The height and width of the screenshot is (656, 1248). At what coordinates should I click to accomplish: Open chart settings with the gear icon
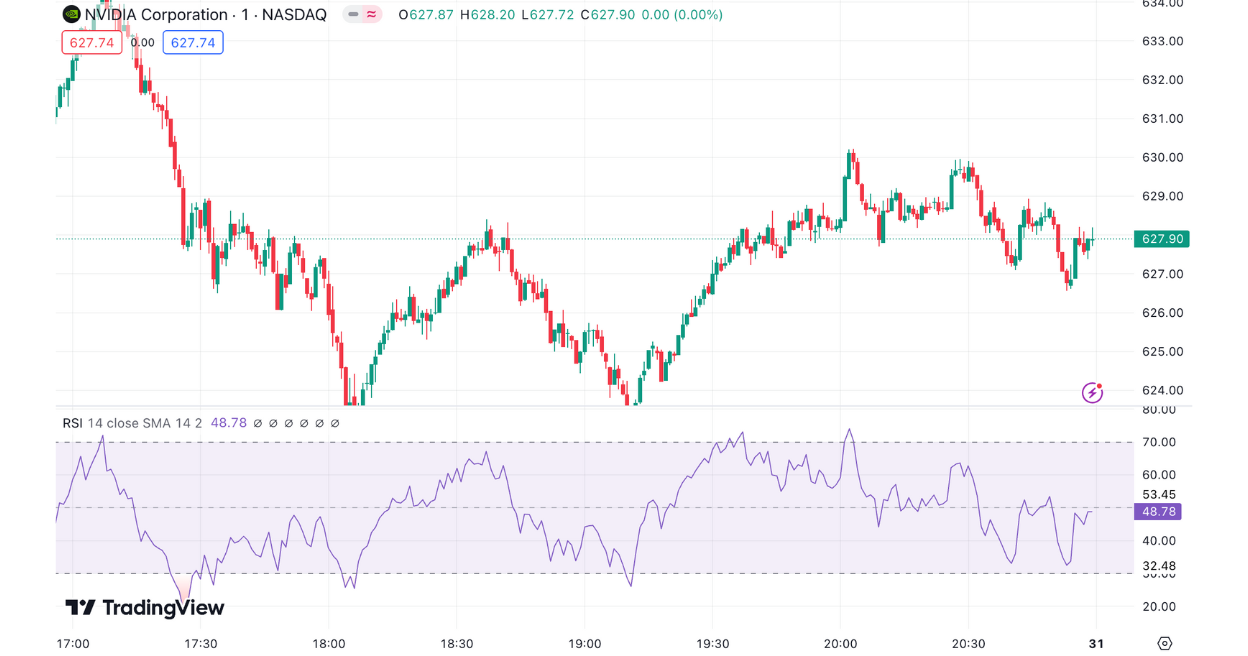tap(1163, 644)
